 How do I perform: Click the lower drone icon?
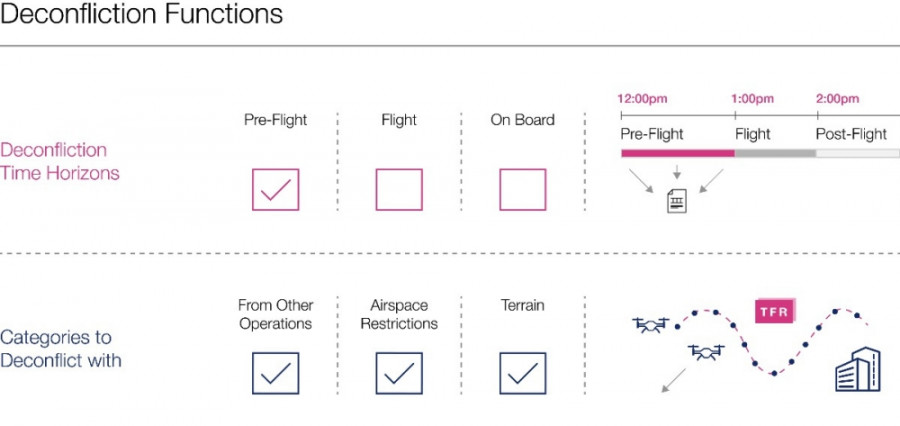(x=706, y=351)
